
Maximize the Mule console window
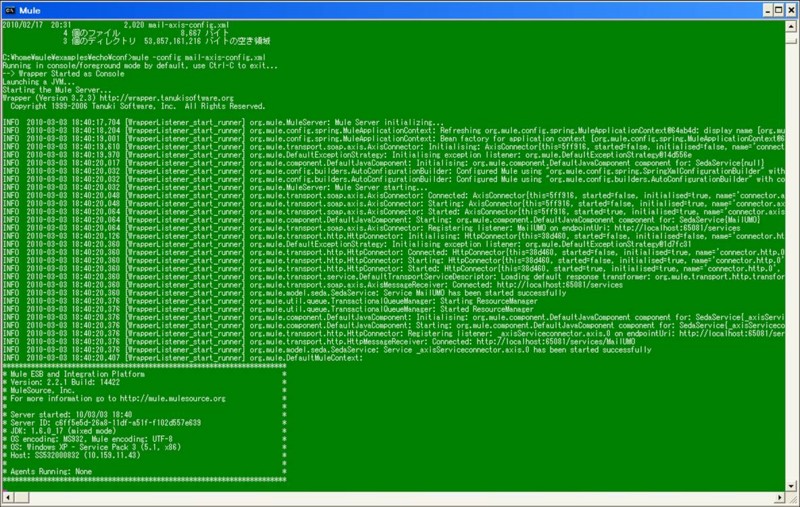[779, 10]
